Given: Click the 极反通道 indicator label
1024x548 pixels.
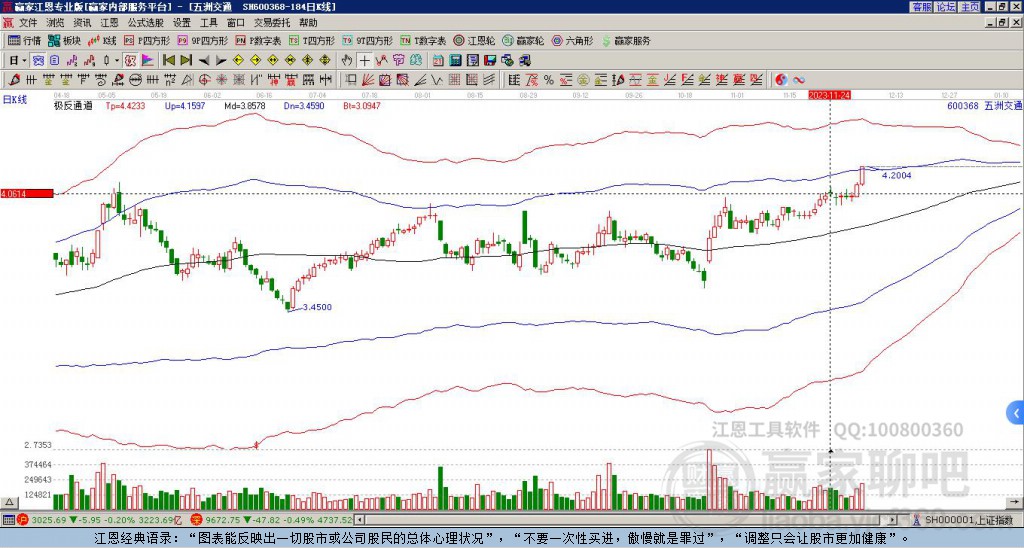Looking at the screenshot, I should click(73, 105).
